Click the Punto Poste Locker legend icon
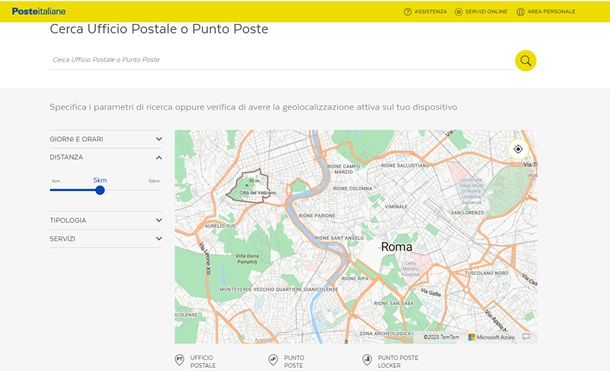The image size is (610, 371). tap(367, 360)
